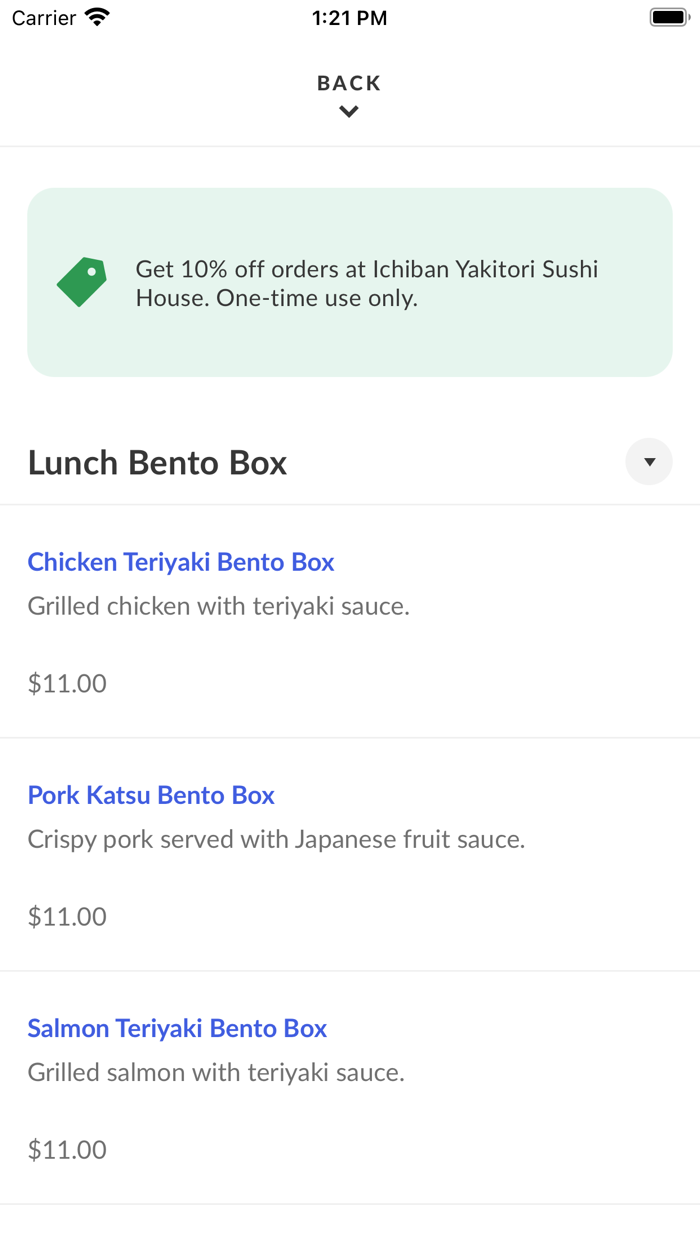Click the Lunch Bento Box heading
Image resolution: width=700 pixels, height=1244 pixels.
coord(157,462)
